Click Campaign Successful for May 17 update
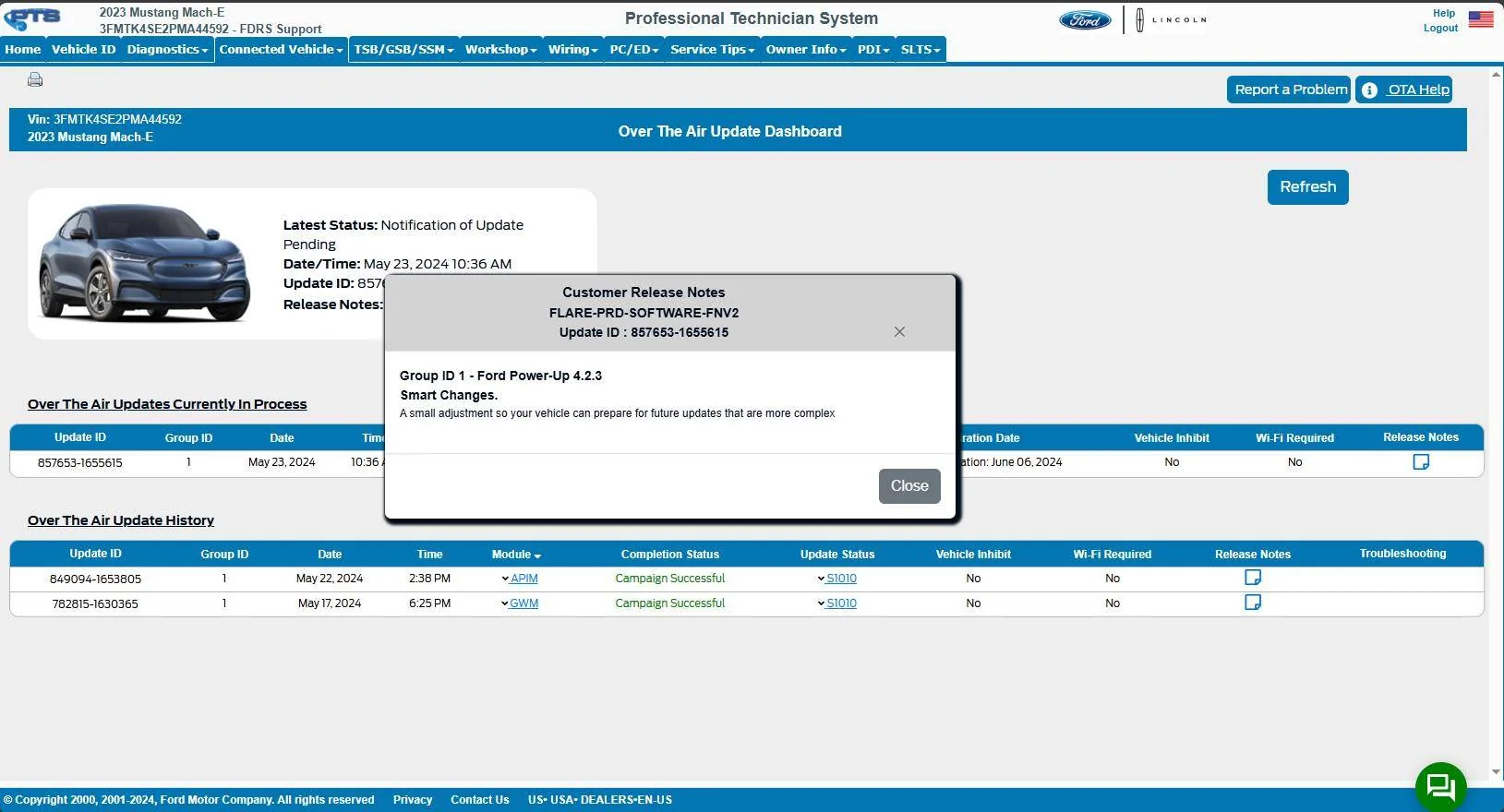Screen dimensions: 1504x812 pyautogui.click(x=670, y=603)
